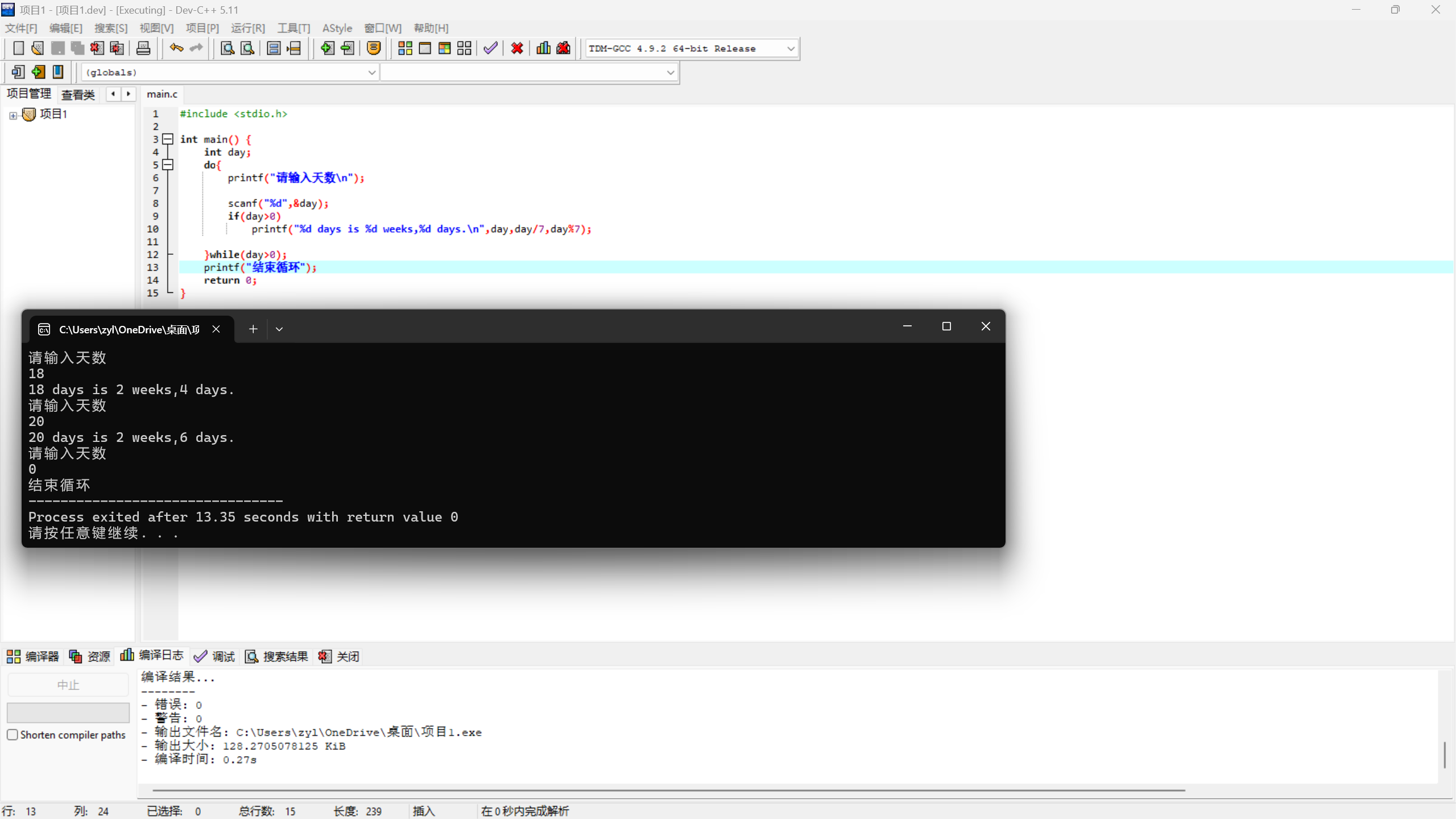The height and width of the screenshot is (819, 1456).
Task: Collapse the do-loop fold marker at line 5
Action: pos(168,164)
